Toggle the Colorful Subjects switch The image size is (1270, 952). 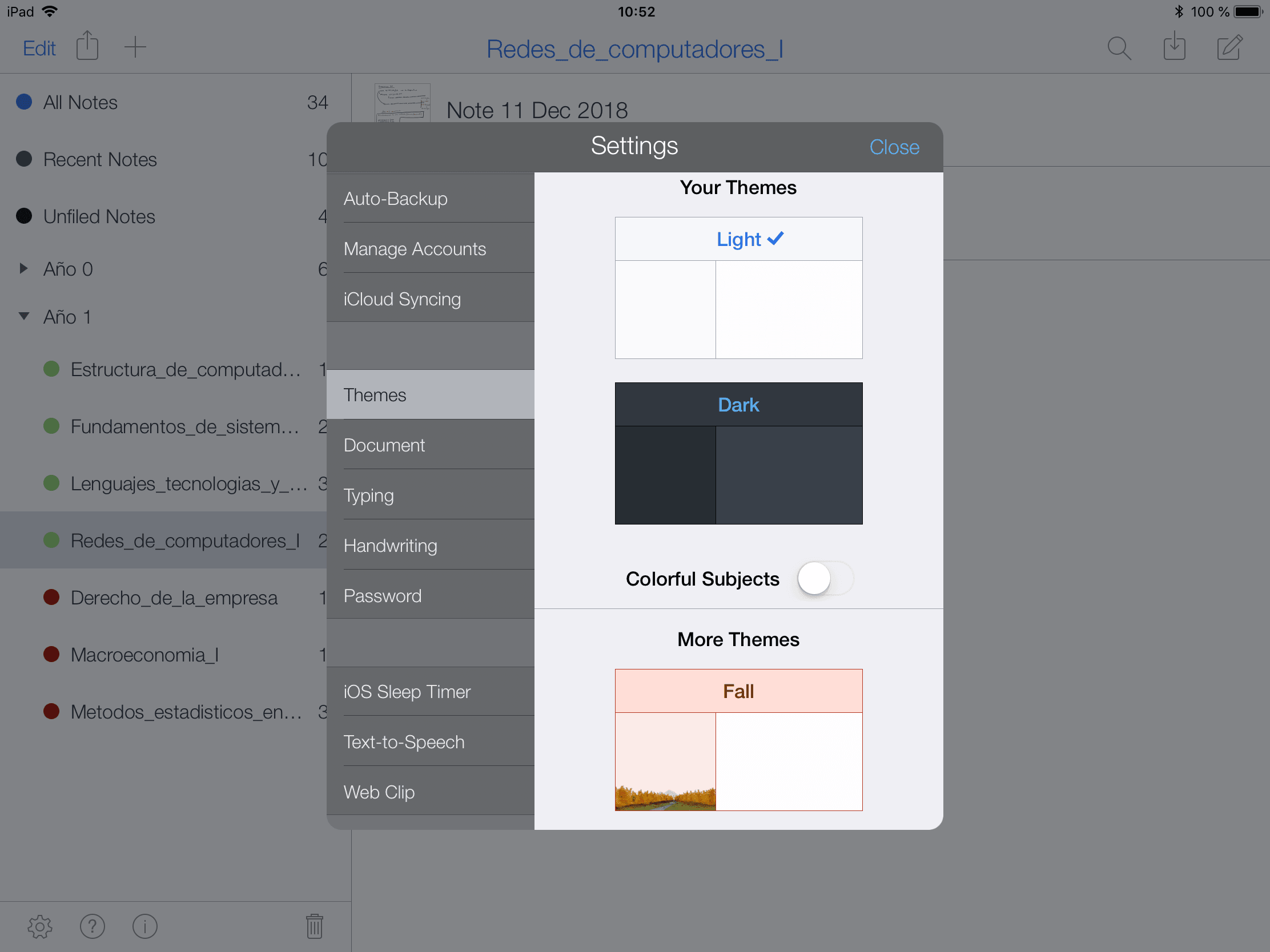pyautogui.click(x=825, y=578)
